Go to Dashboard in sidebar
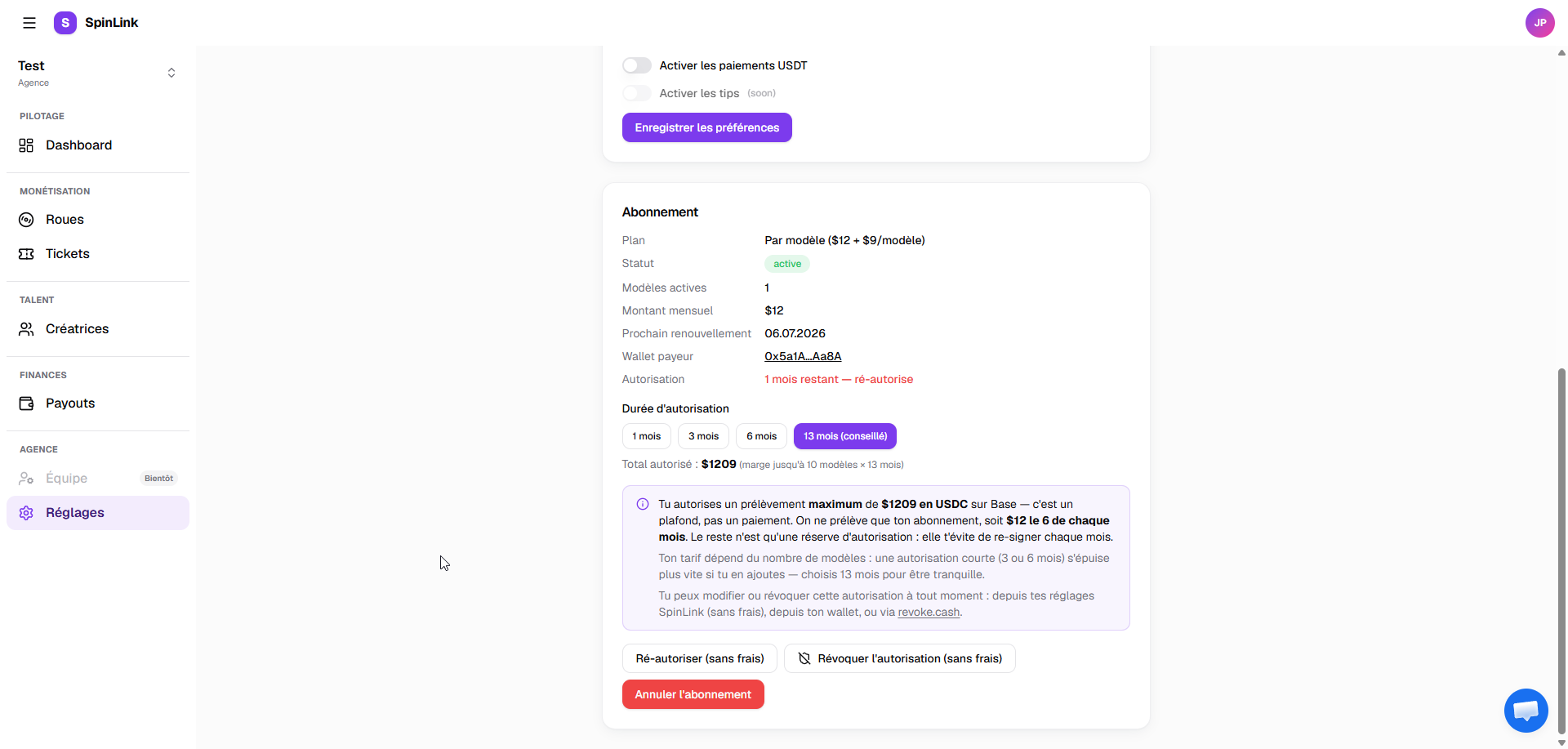The image size is (1568, 749). point(98,145)
